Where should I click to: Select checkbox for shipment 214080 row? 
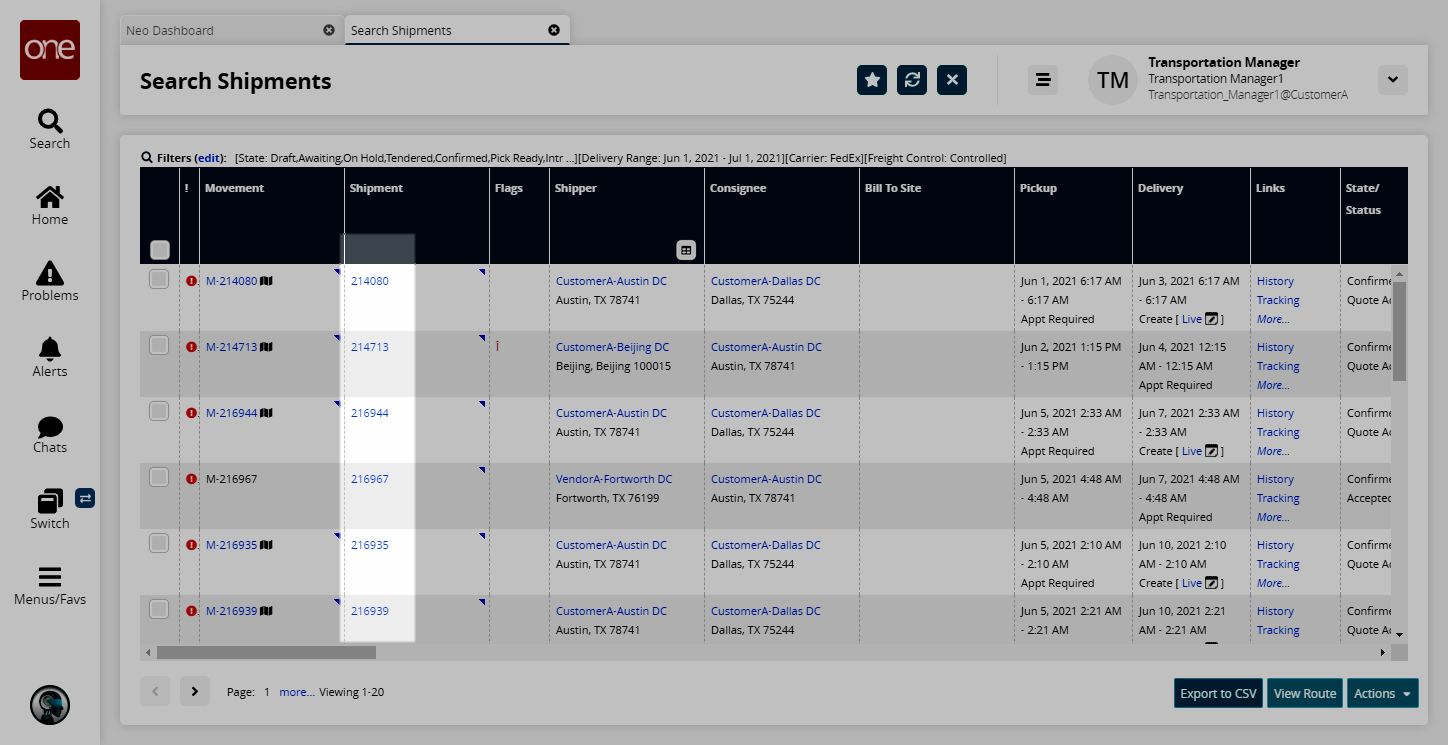(159, 280)
